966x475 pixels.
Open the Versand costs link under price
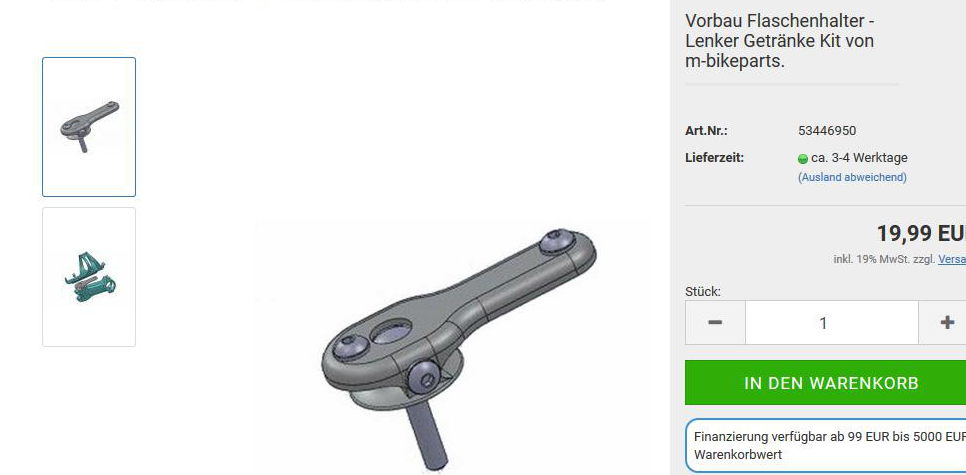952,259
